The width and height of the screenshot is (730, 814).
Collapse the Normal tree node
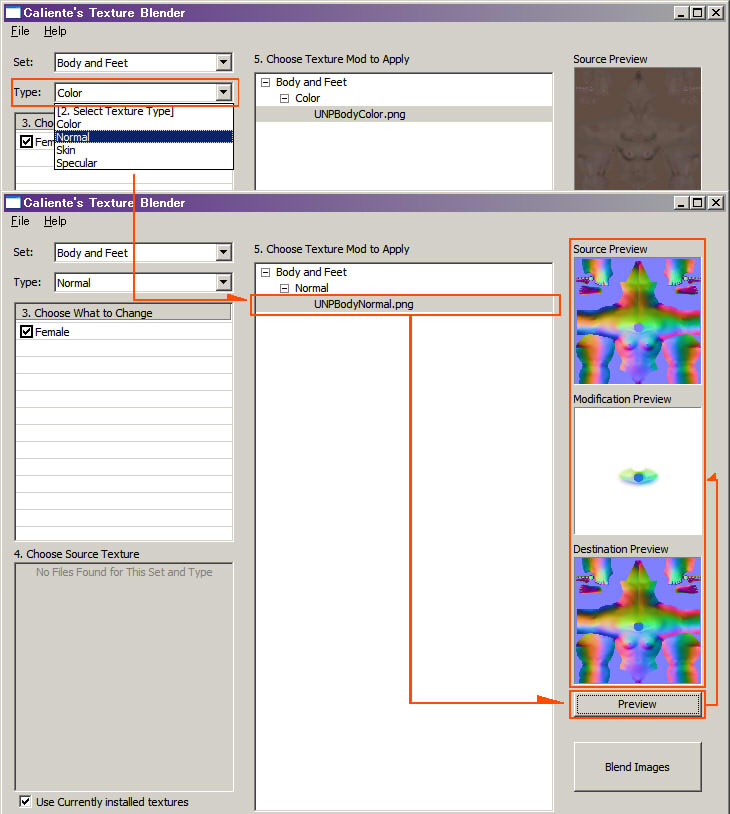[284, 288]
